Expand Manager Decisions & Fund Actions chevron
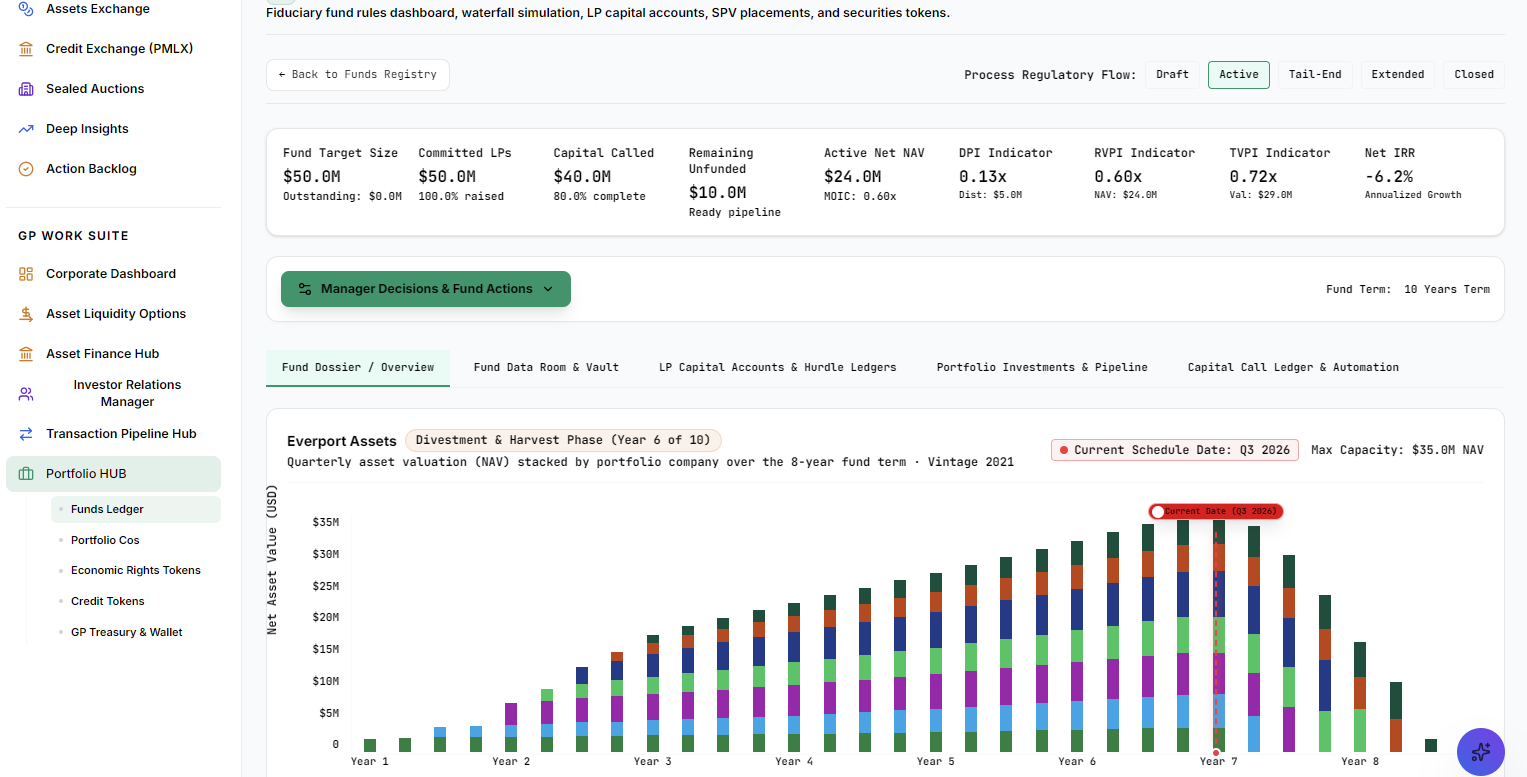The image size is (1527, 777). click(548, 289)
